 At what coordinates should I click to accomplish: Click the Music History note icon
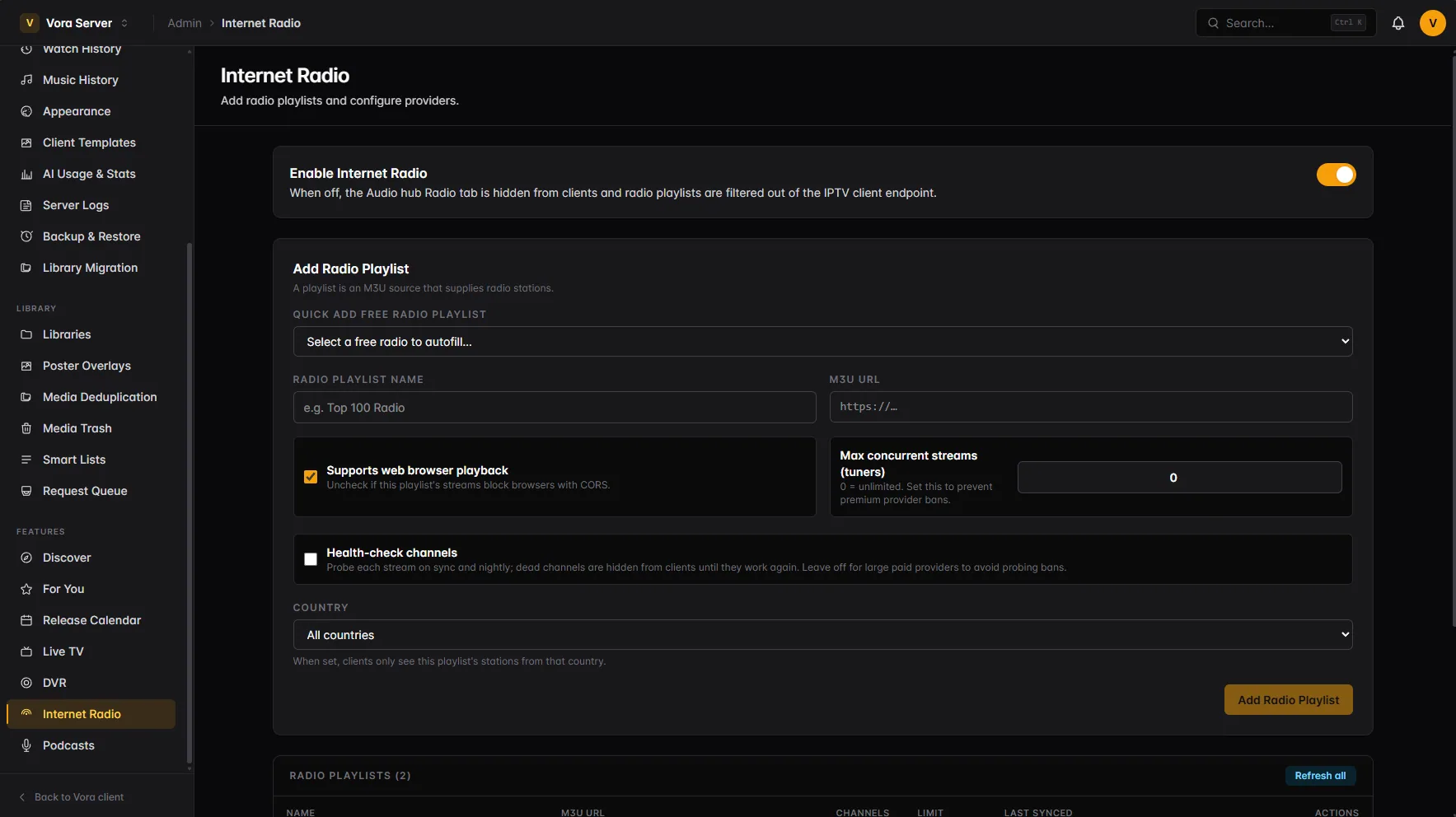(x=26, y=80)
